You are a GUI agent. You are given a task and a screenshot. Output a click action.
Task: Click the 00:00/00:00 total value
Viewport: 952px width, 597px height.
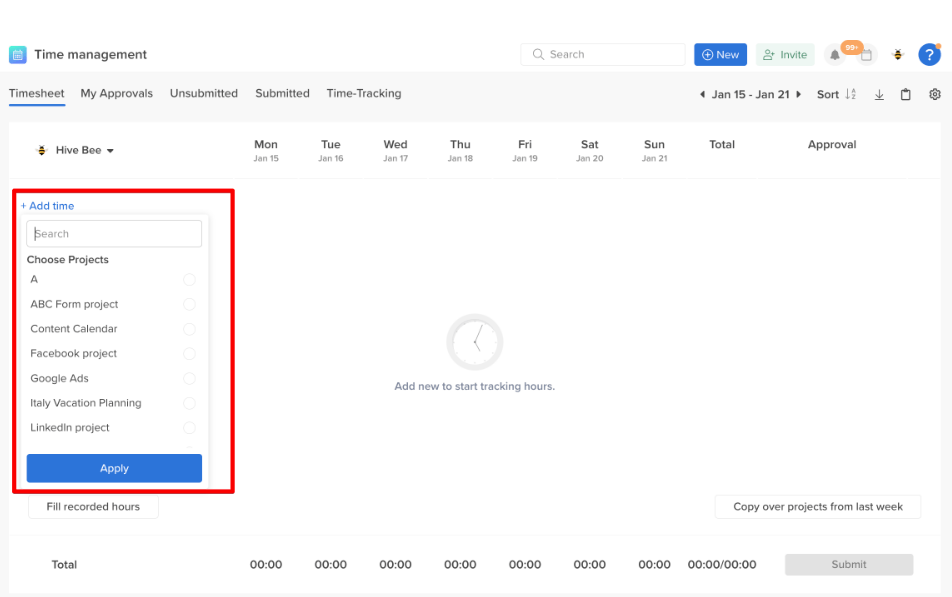[722, 564]
